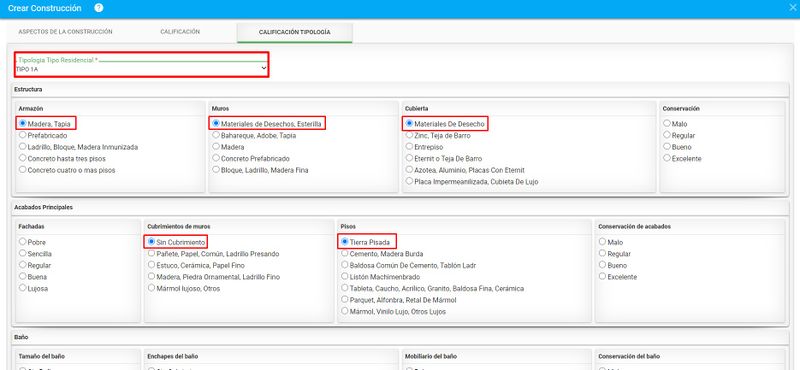Switch to the Calificación tab
This screenshot has height=370, width=800.
click(180, 32)
